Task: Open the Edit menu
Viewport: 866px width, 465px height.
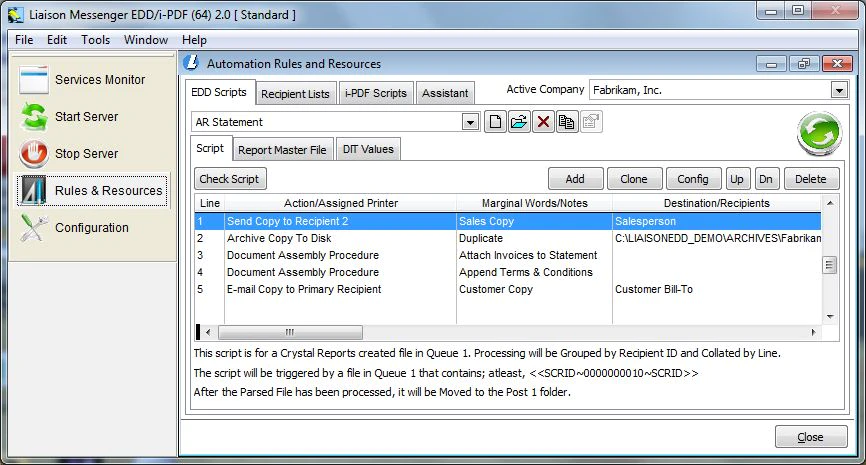Action: click(57, 40)
